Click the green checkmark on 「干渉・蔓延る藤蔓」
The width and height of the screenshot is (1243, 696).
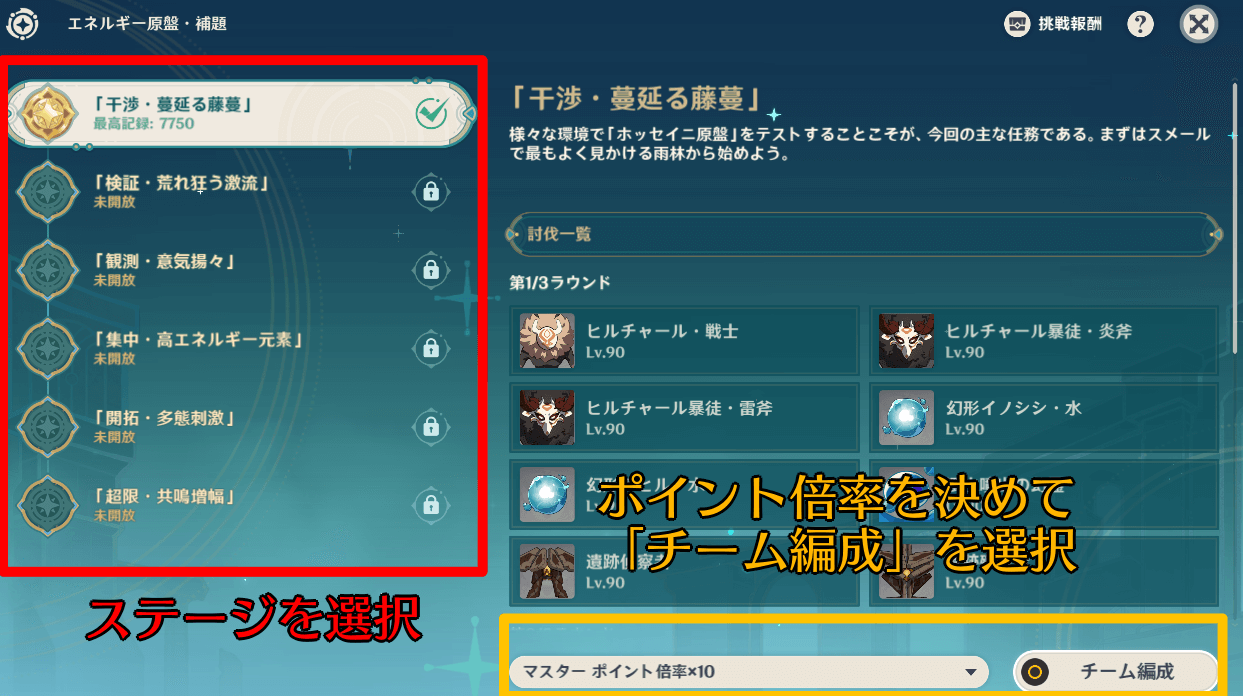pyautogui.click(x=432, y=113)
